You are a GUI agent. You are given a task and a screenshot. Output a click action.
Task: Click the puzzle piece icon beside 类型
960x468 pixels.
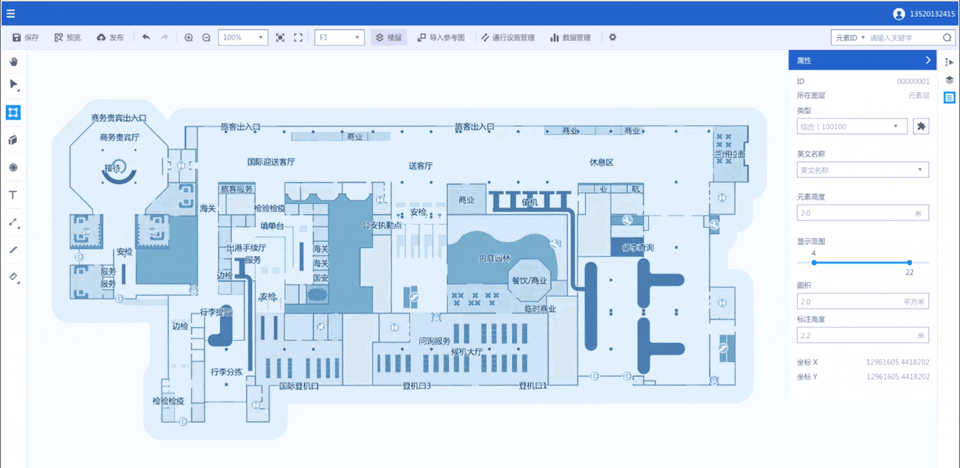(921, 126)
